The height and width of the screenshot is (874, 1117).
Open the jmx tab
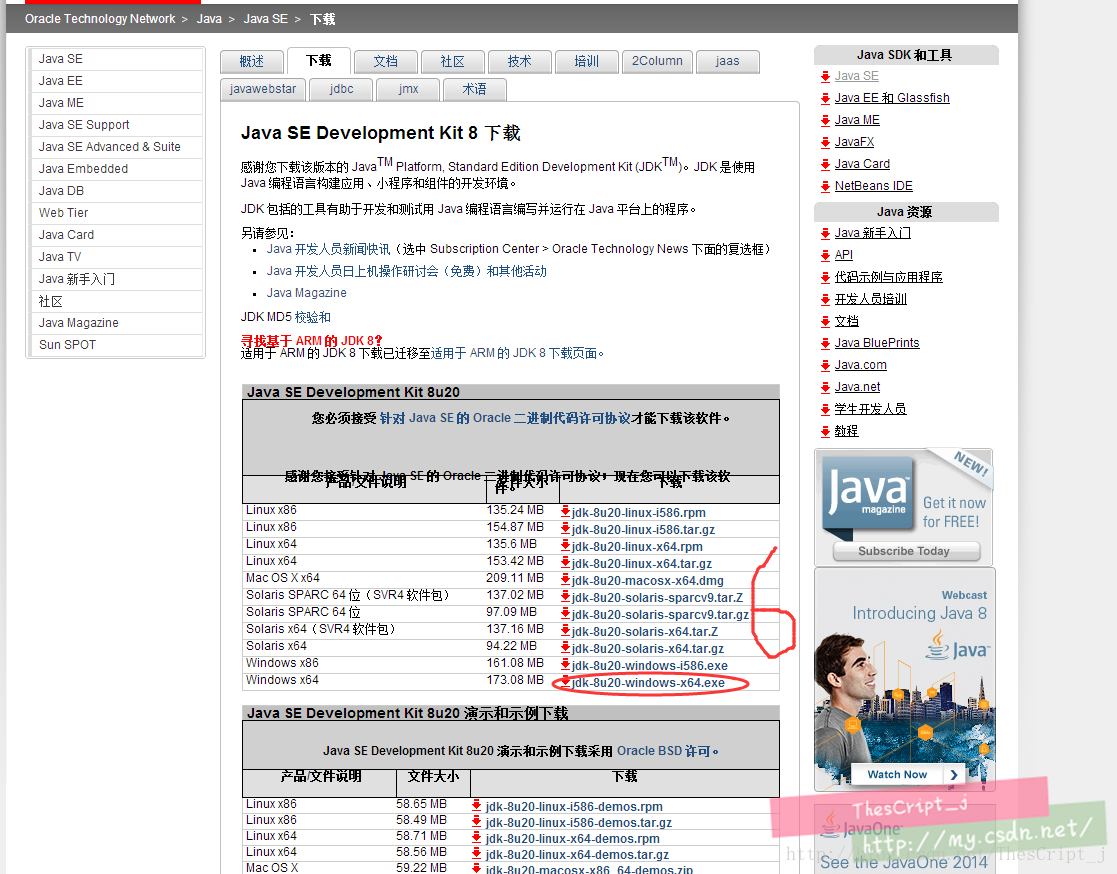(408, 89)
